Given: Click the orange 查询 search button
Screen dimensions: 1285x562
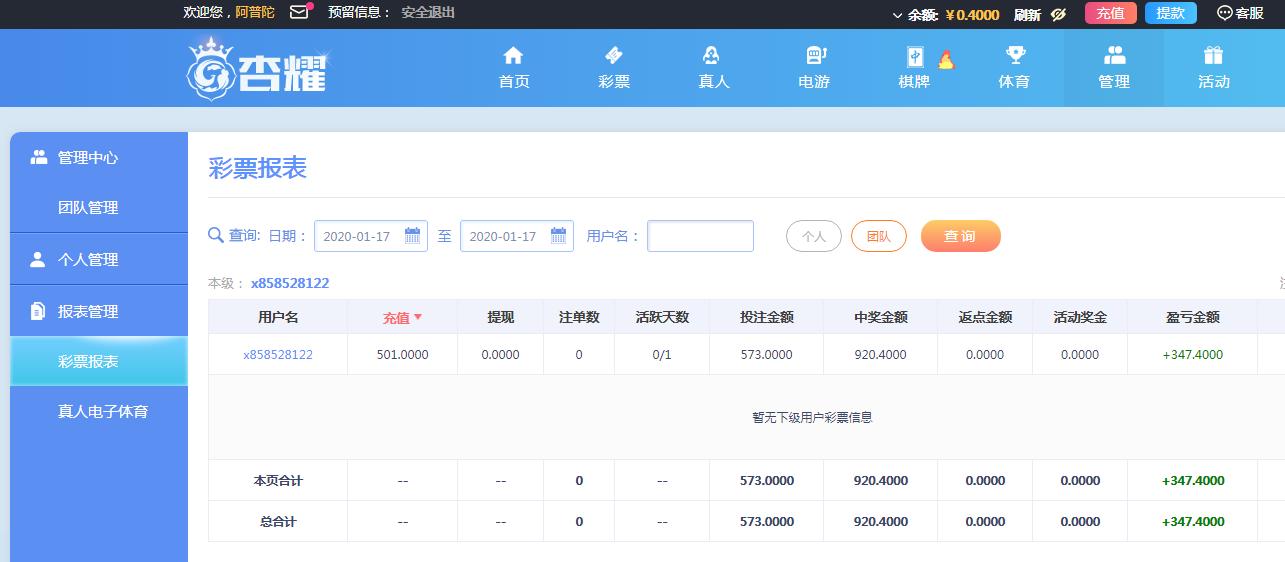Looking at the screenshot, I should pyautogui.click(x=960, y=236).
